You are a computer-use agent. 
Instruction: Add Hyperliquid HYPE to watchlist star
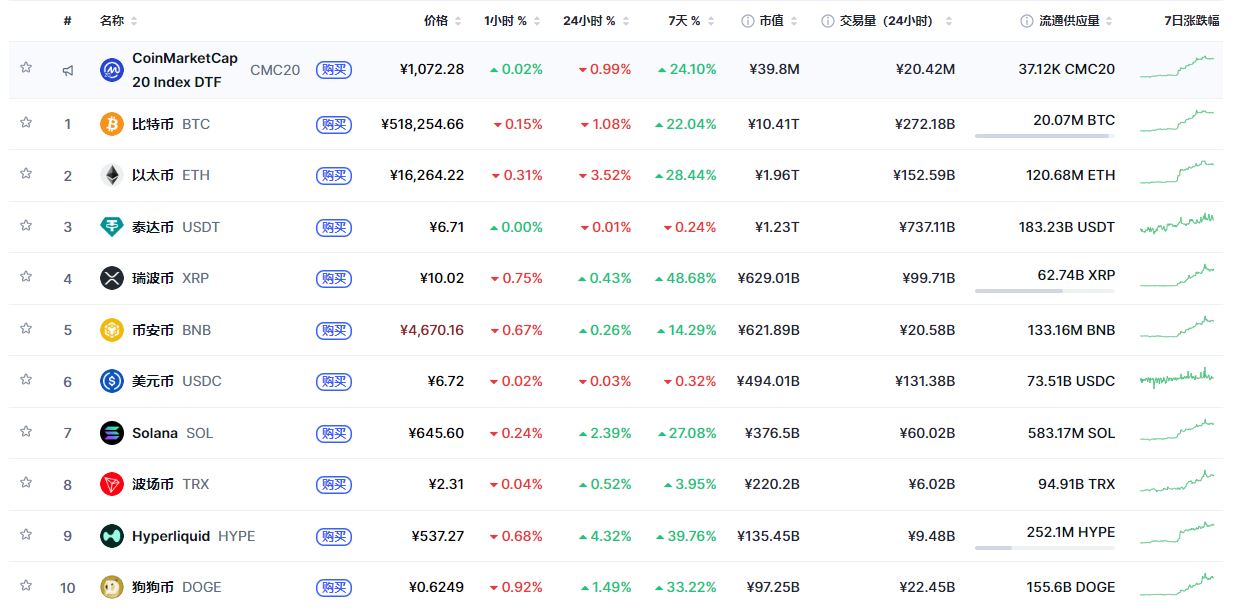26,534
